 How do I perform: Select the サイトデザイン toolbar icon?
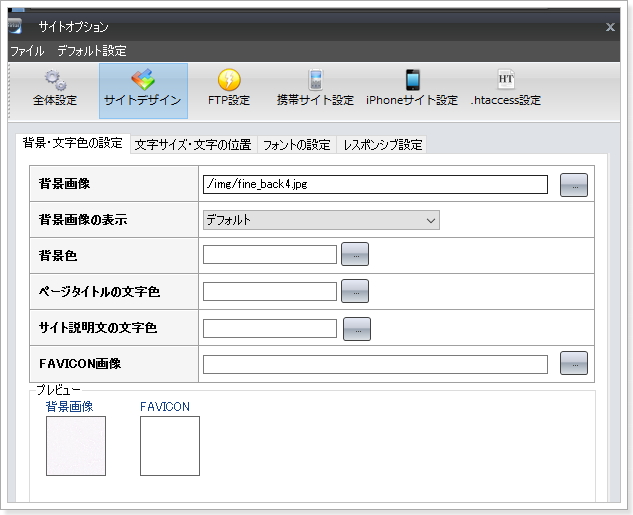[143, 91]
